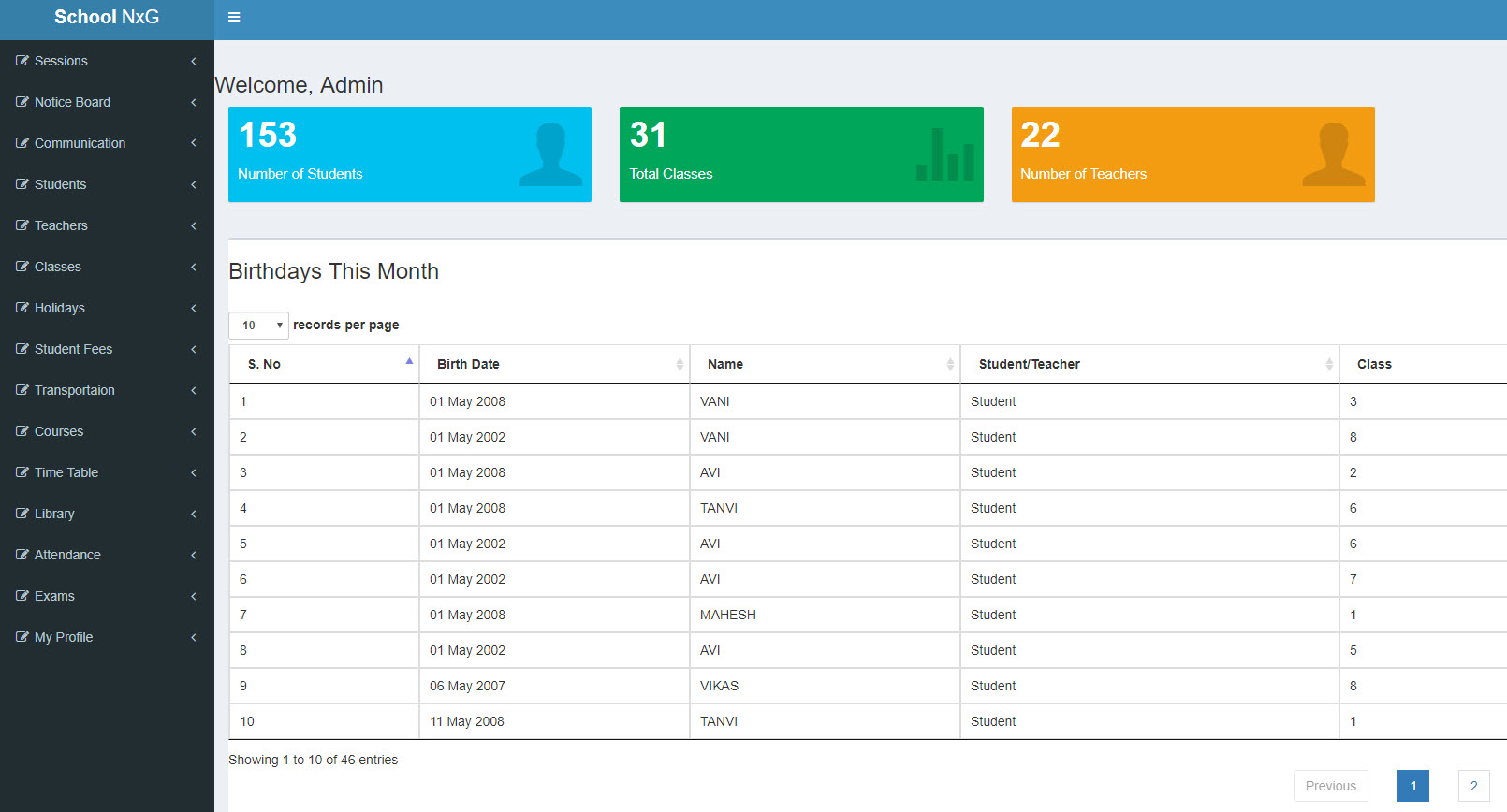
Task: Go to page 2 of birthdays
Action: click(1473, 786)
